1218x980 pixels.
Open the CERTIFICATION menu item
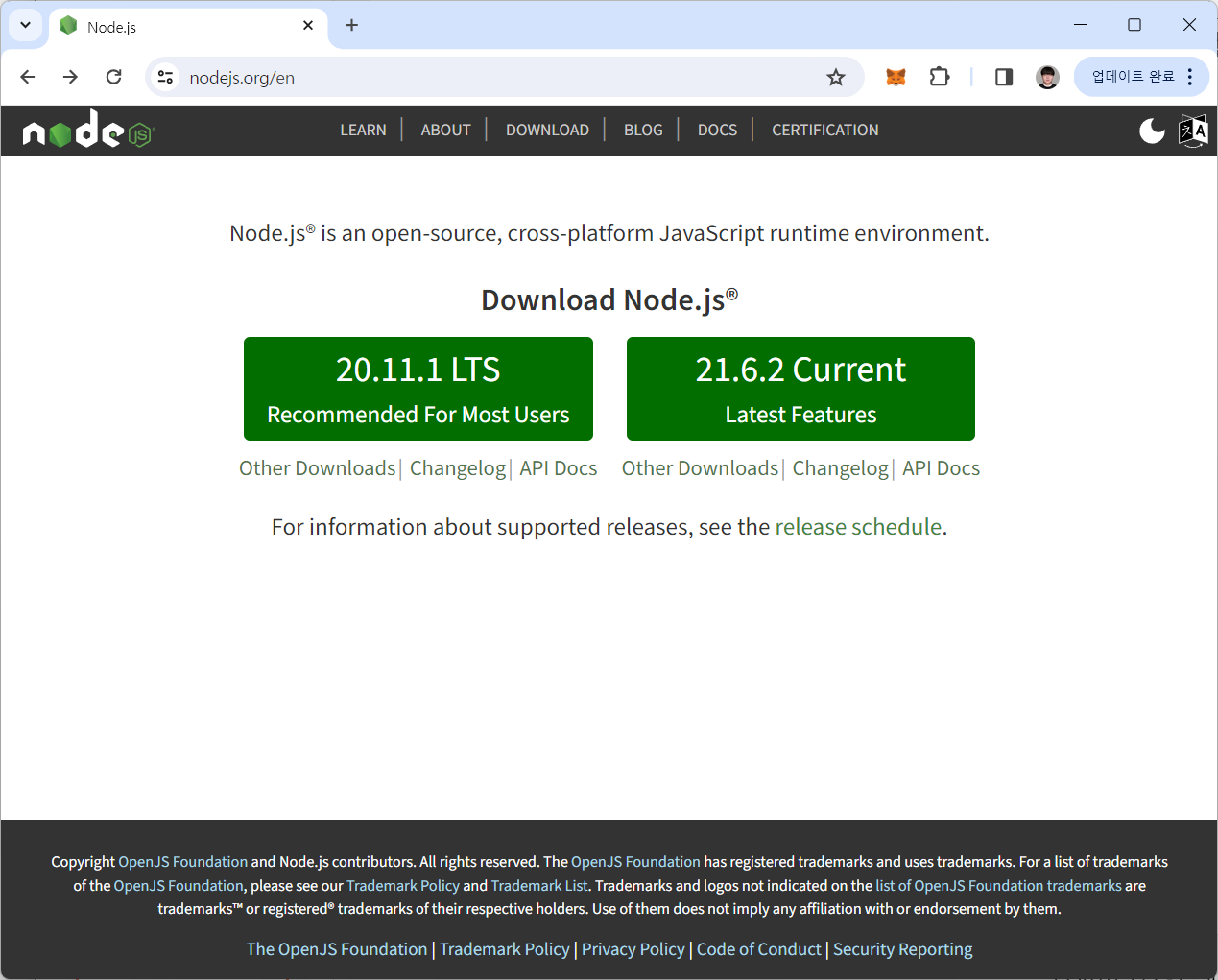[x=825, y=130]
